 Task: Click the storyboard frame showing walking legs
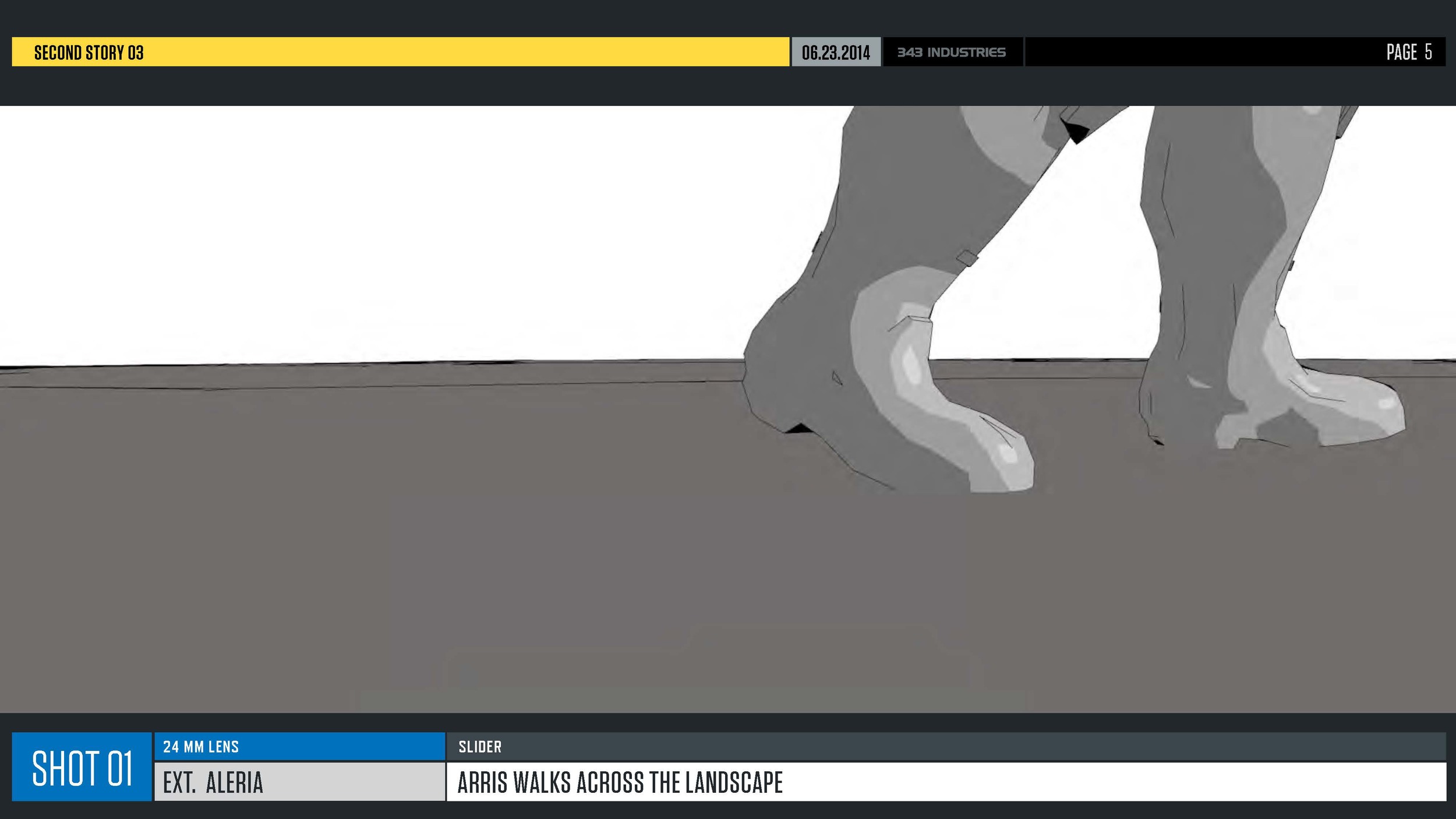(728, 409)
